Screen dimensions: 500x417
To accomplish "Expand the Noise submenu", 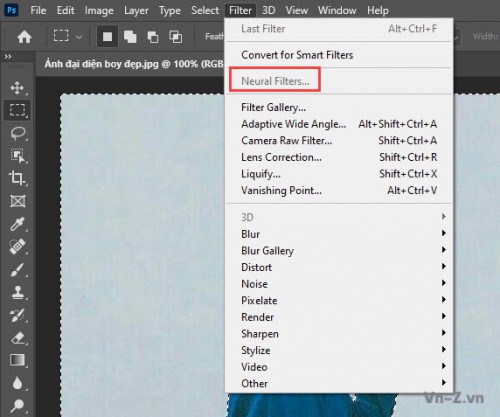I will (339, 284).
